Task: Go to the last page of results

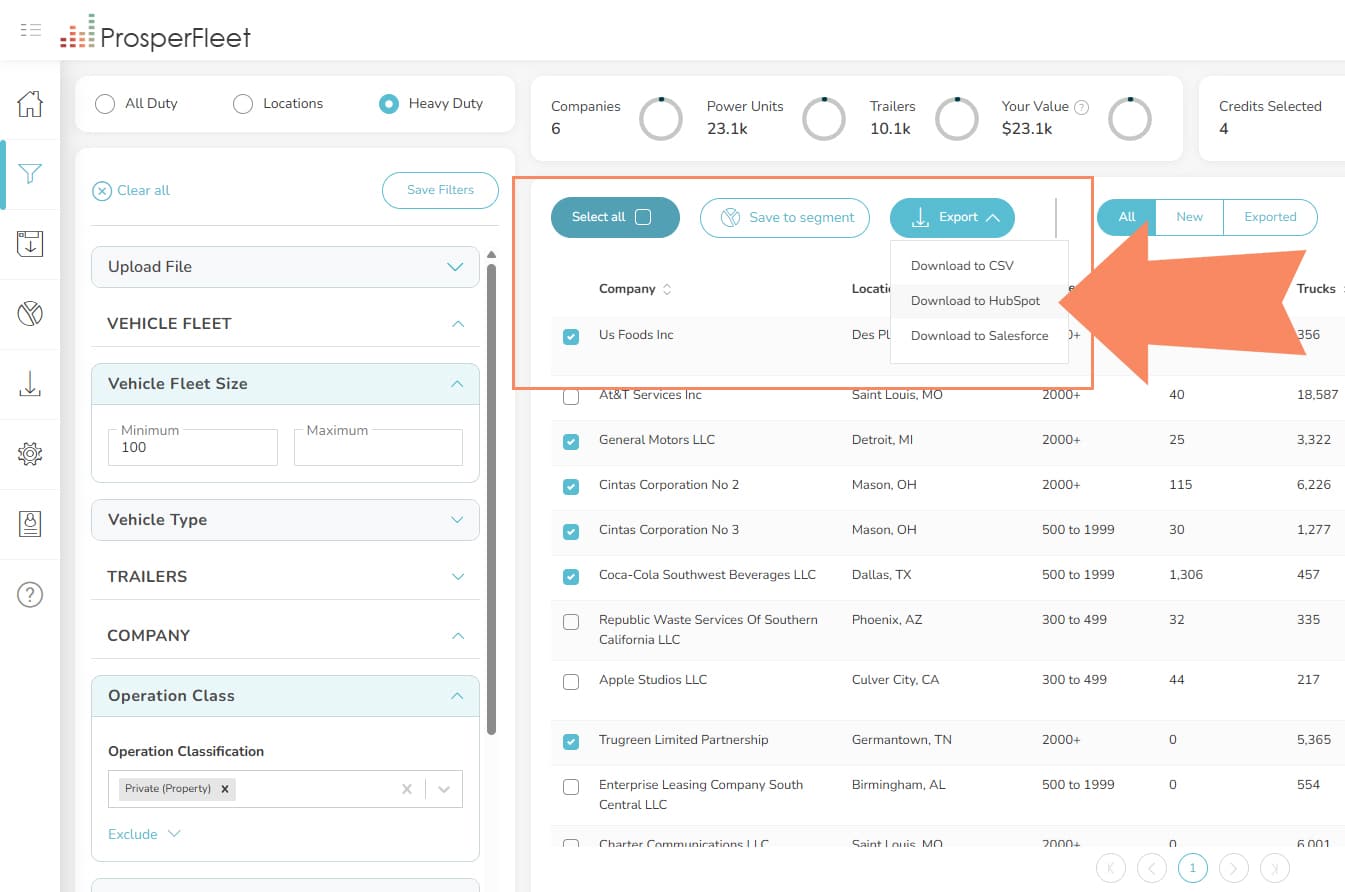Action: click(1275, 868)
